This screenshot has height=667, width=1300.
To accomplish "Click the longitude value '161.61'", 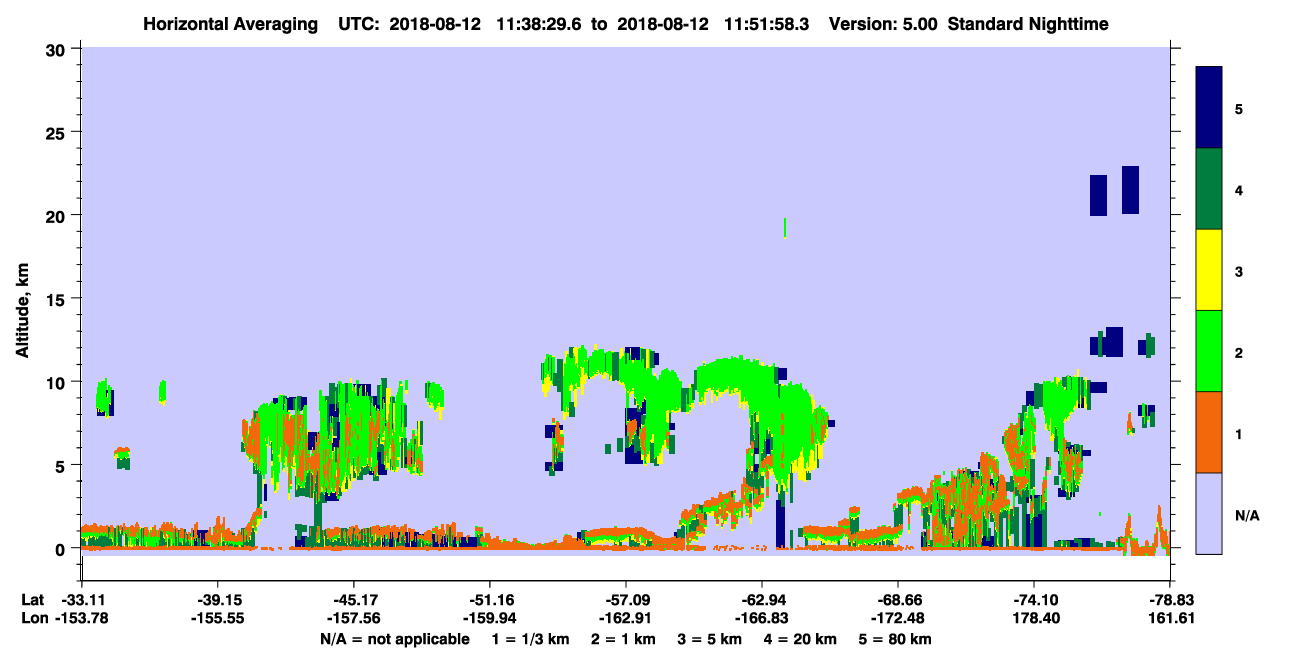I will [x=1171, y=618].
